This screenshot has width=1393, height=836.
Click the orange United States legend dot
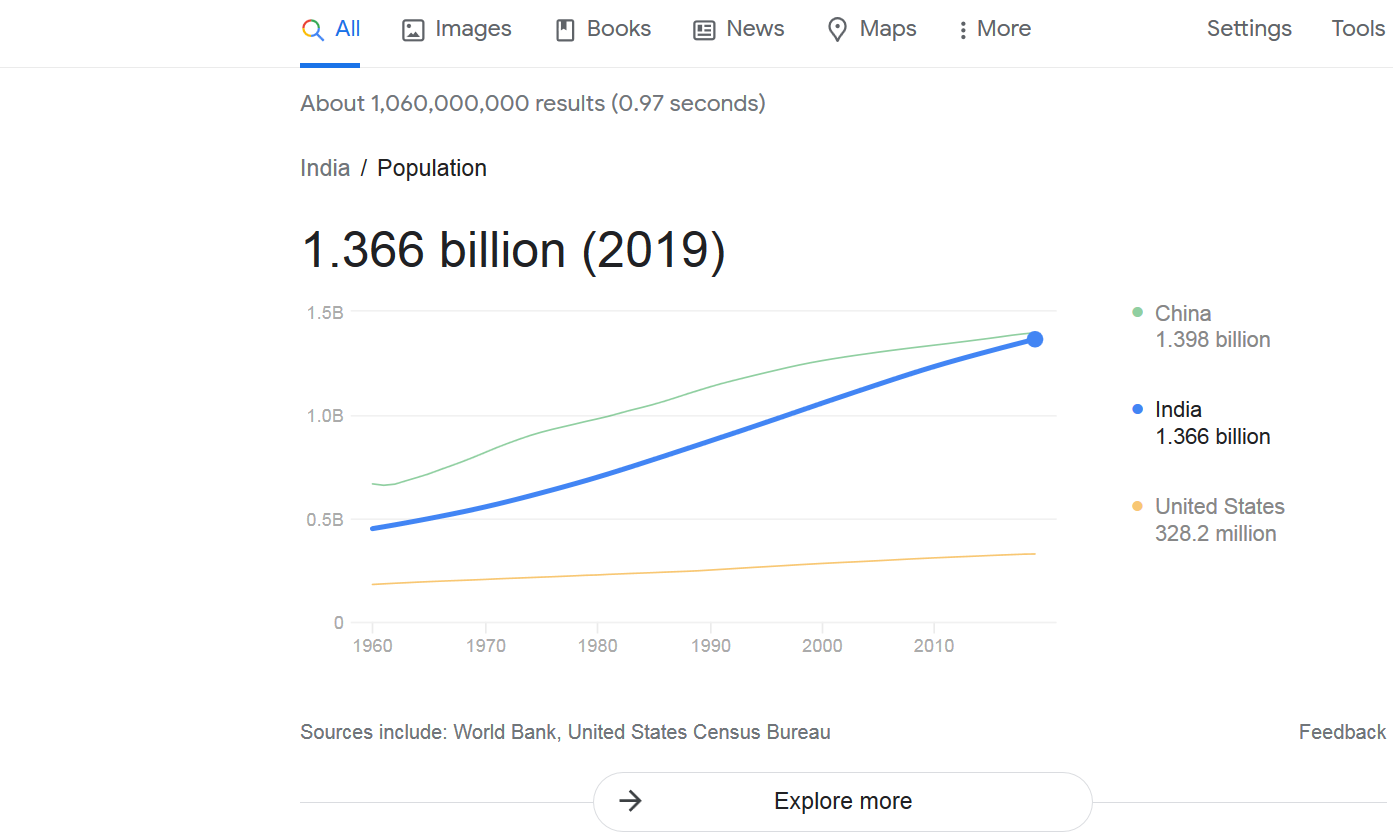coord(1137,506)
